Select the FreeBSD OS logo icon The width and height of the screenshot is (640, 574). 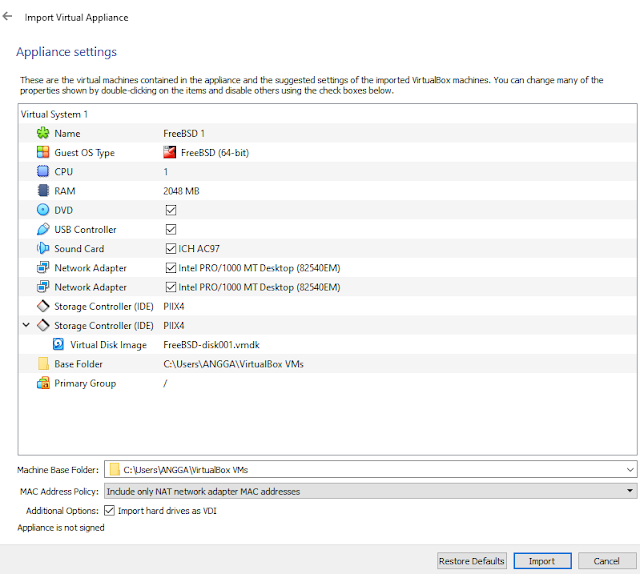point(169,152)
